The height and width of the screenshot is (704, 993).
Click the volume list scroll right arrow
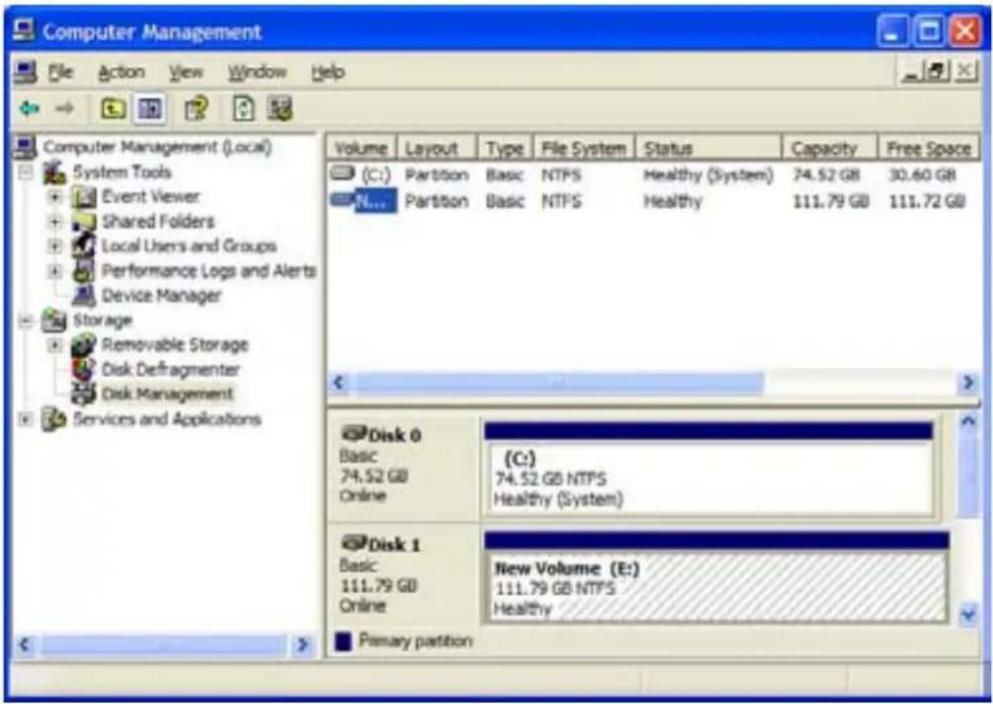[968, 383]
